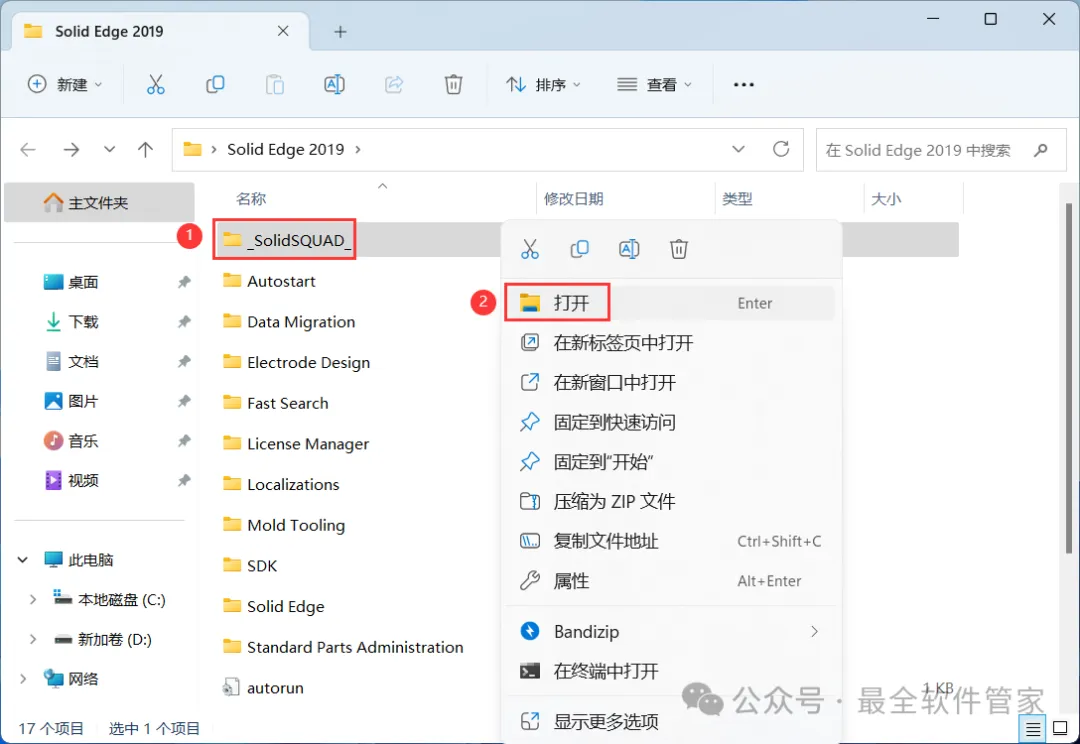Image resolution: width=1080 pixels, height=744 pixels.
Task: Expand the 本地磁盘 (C:) tree node
Action: pos(32,600)
